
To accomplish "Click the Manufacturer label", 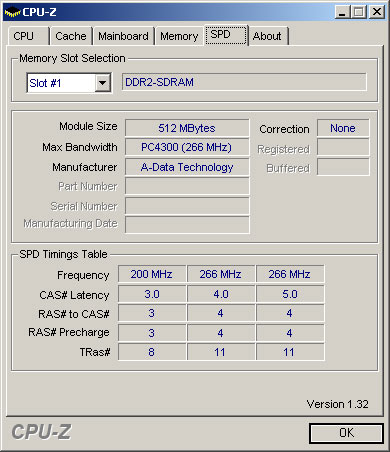I will (85, 167).
